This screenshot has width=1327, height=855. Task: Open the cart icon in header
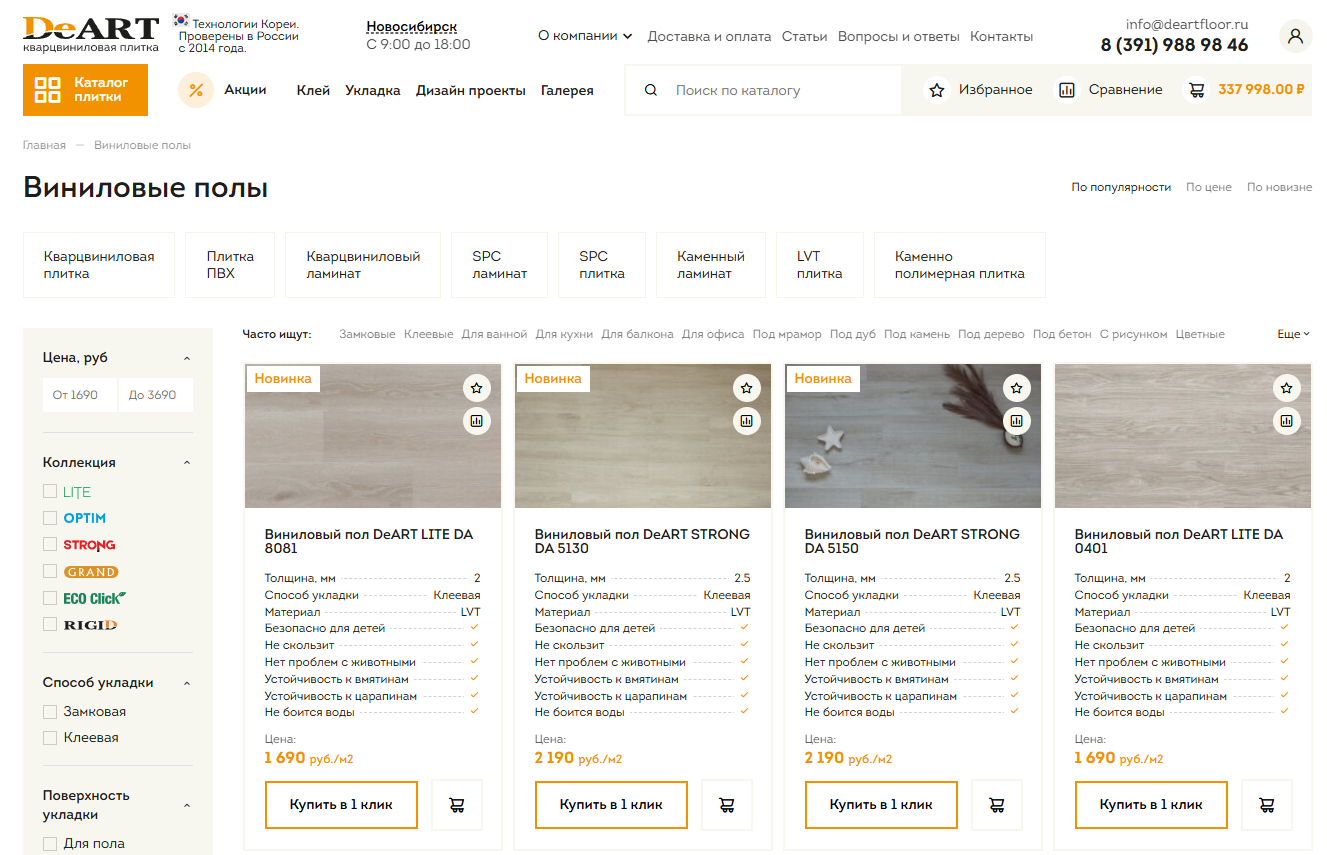pyautogui.click(x=1196, y=90)
